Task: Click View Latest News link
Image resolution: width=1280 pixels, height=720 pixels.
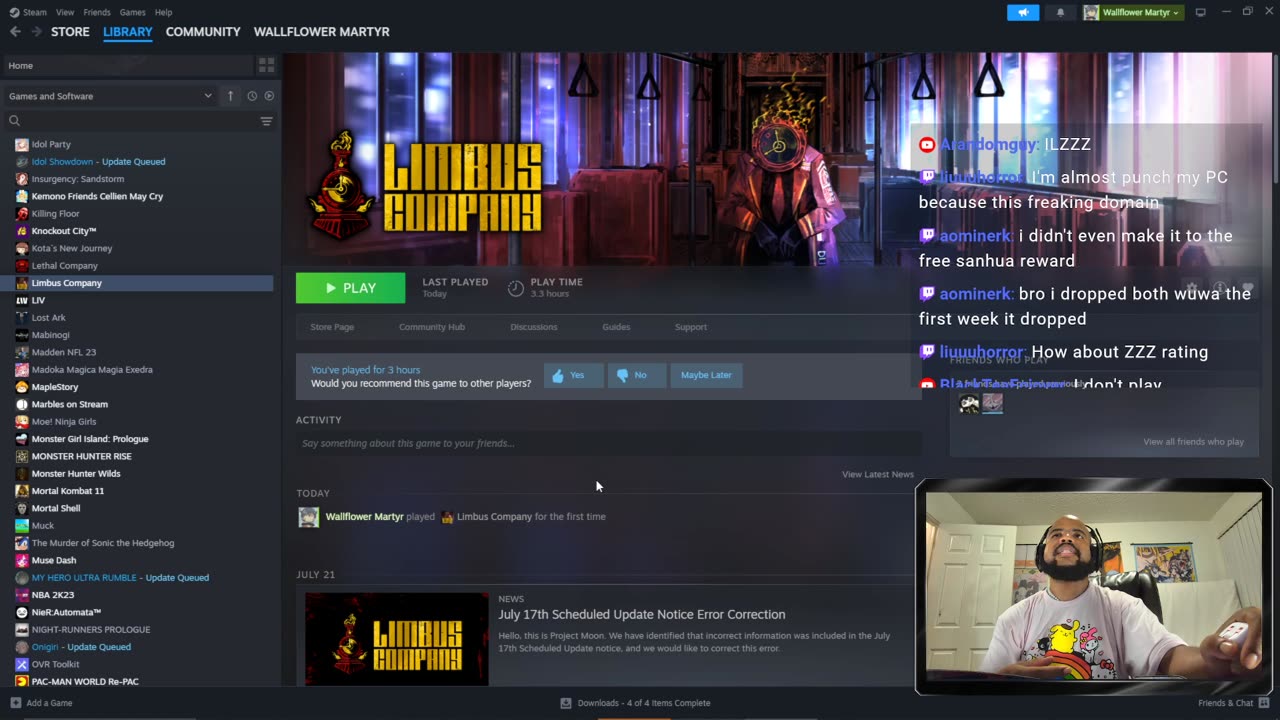Action: tap(878, 474)
